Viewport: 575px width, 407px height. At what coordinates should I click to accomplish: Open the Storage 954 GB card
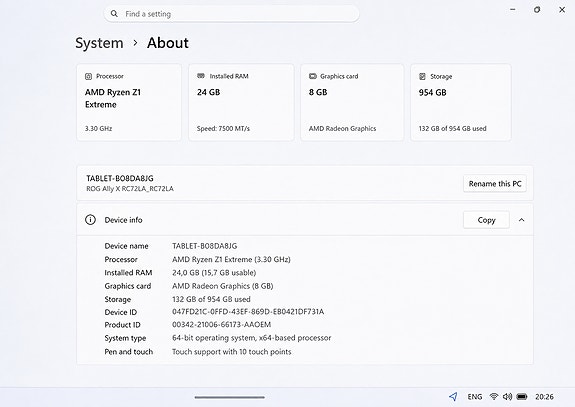[461, 102]
